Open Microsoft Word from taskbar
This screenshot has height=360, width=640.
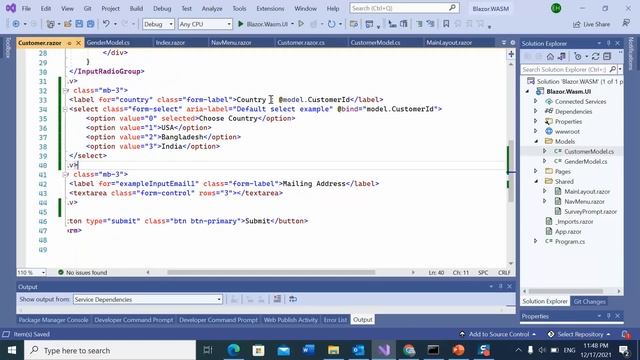tap(309, 350)
